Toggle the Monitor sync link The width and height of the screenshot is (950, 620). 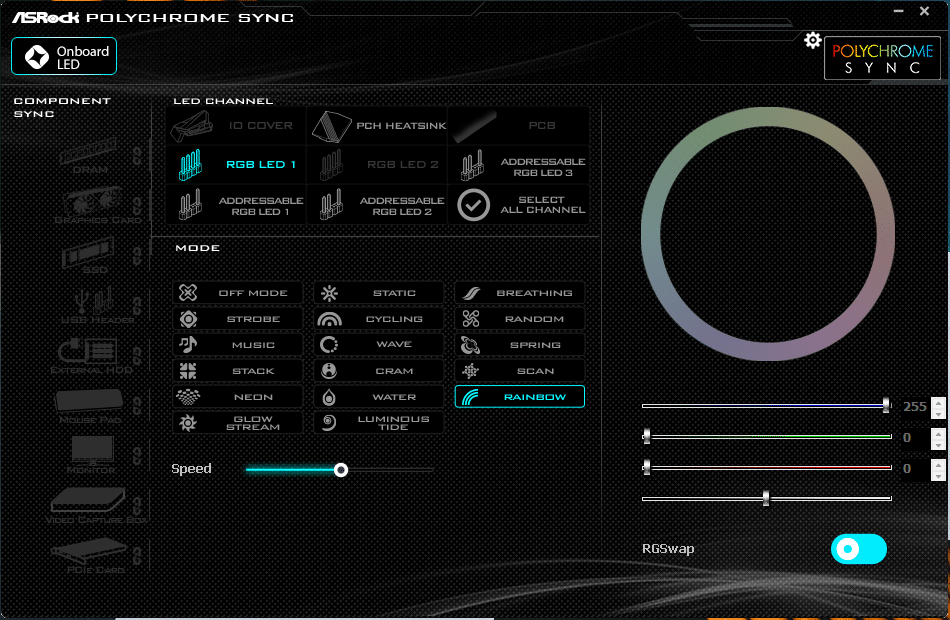[138, 456]
